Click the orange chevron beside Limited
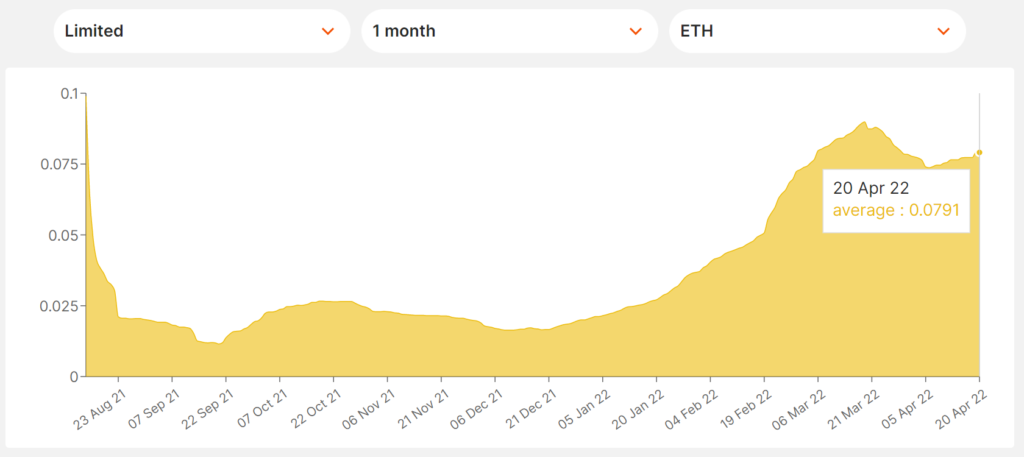This screenshot has width=1024, height=457. tap(328, 31)
